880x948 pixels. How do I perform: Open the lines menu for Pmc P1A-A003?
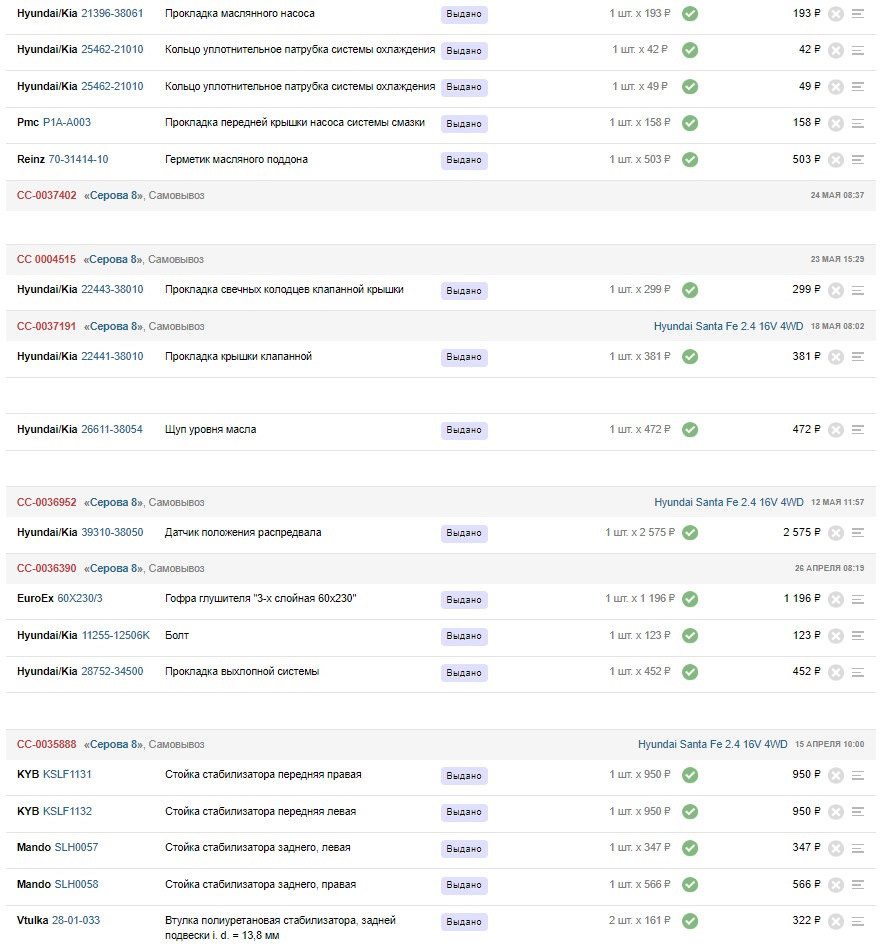858,123
